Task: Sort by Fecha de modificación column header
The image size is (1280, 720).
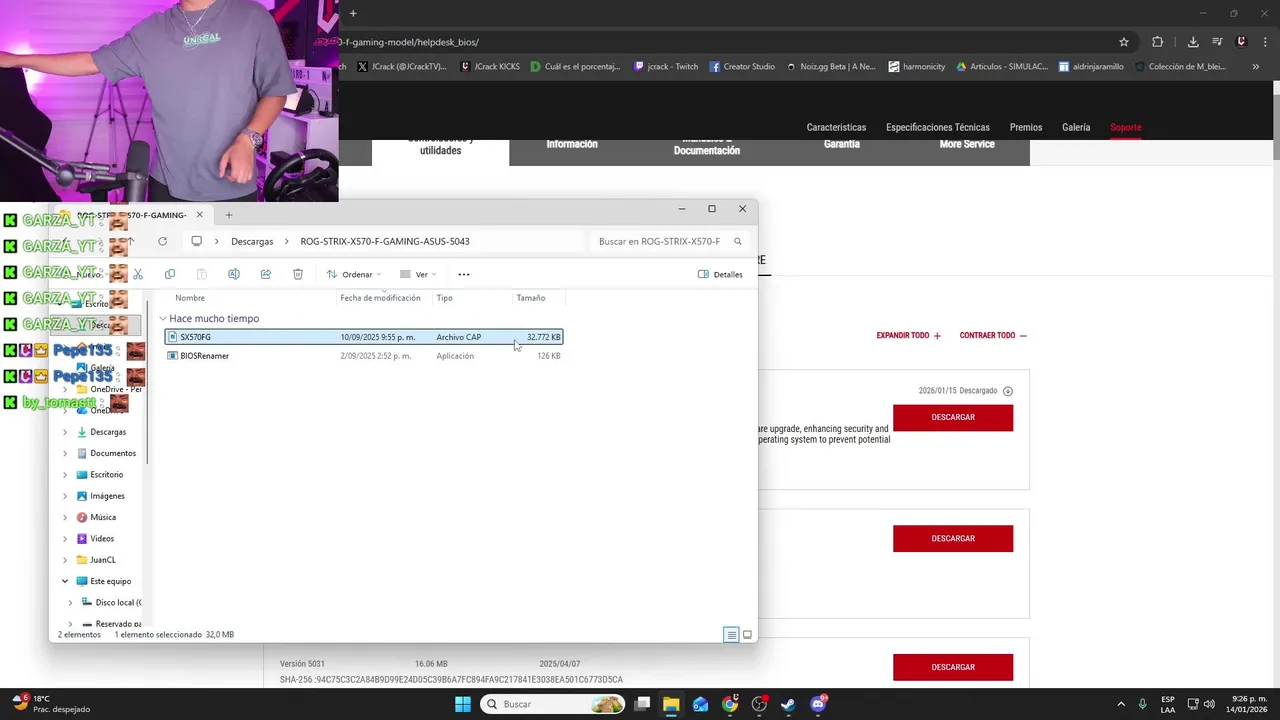Action: tap(380, 298)
